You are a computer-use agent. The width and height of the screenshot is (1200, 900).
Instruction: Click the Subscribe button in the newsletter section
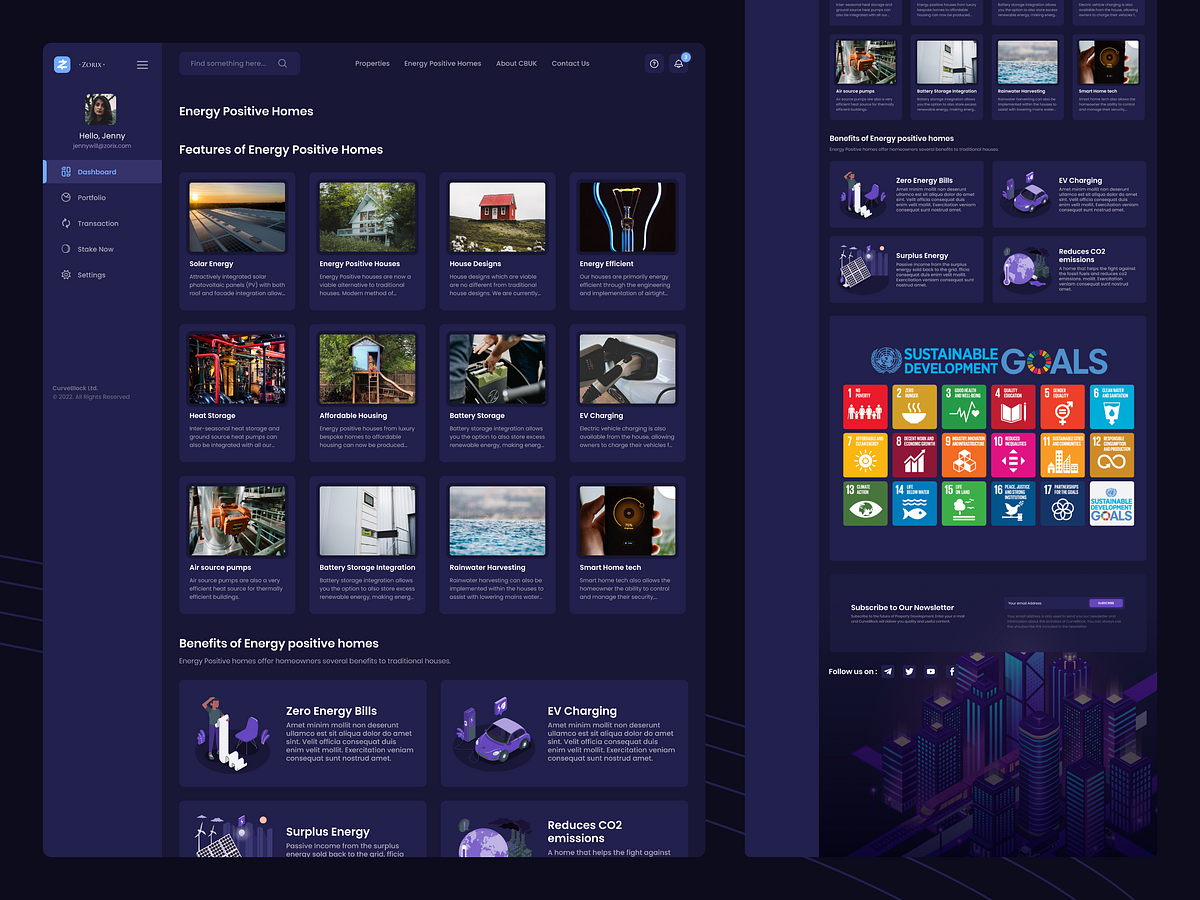coord(1107,603)
